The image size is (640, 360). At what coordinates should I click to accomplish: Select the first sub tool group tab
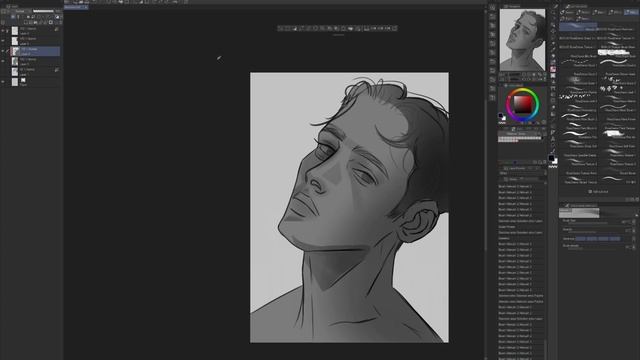[567, 12]
